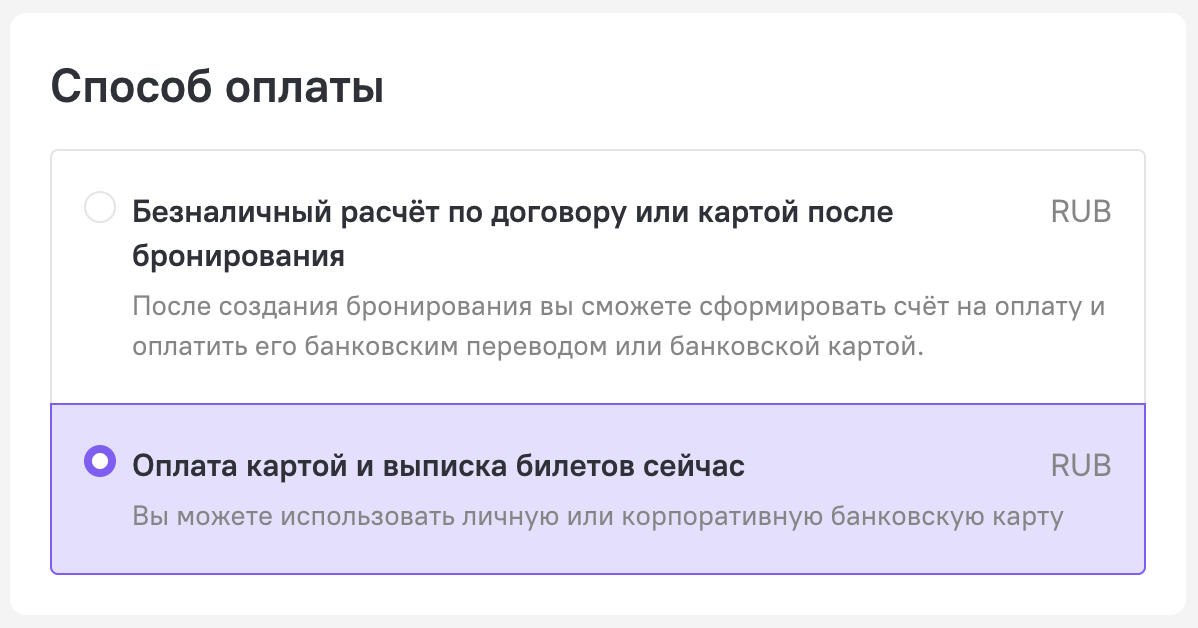This screenshot has height=628, width=1198.
Task: Select the empty radio for Безналичный расчёт
Action: (100, 208)
